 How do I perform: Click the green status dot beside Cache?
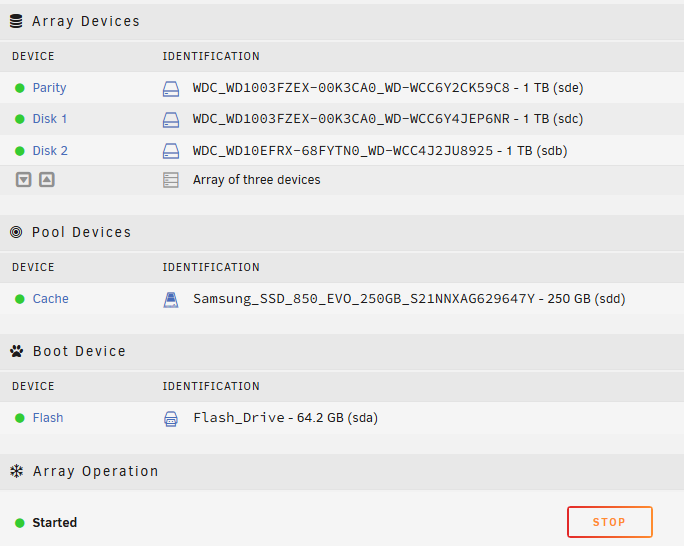click(x=20, y=299)
